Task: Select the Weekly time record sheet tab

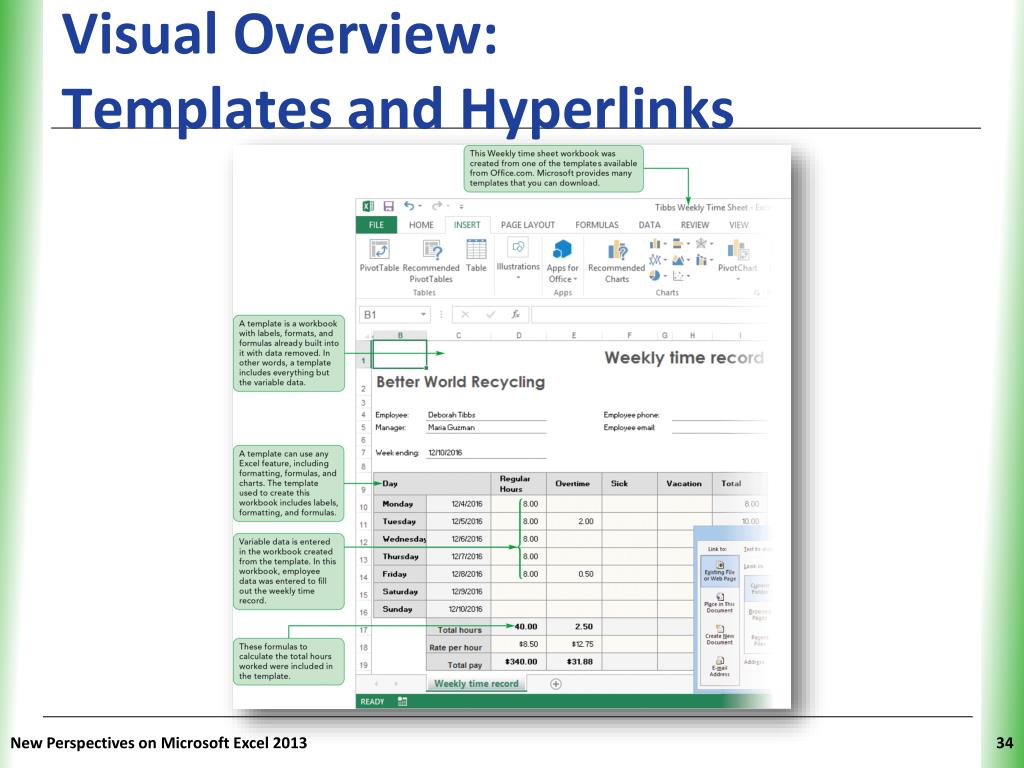Action: (x=476, y=684)
